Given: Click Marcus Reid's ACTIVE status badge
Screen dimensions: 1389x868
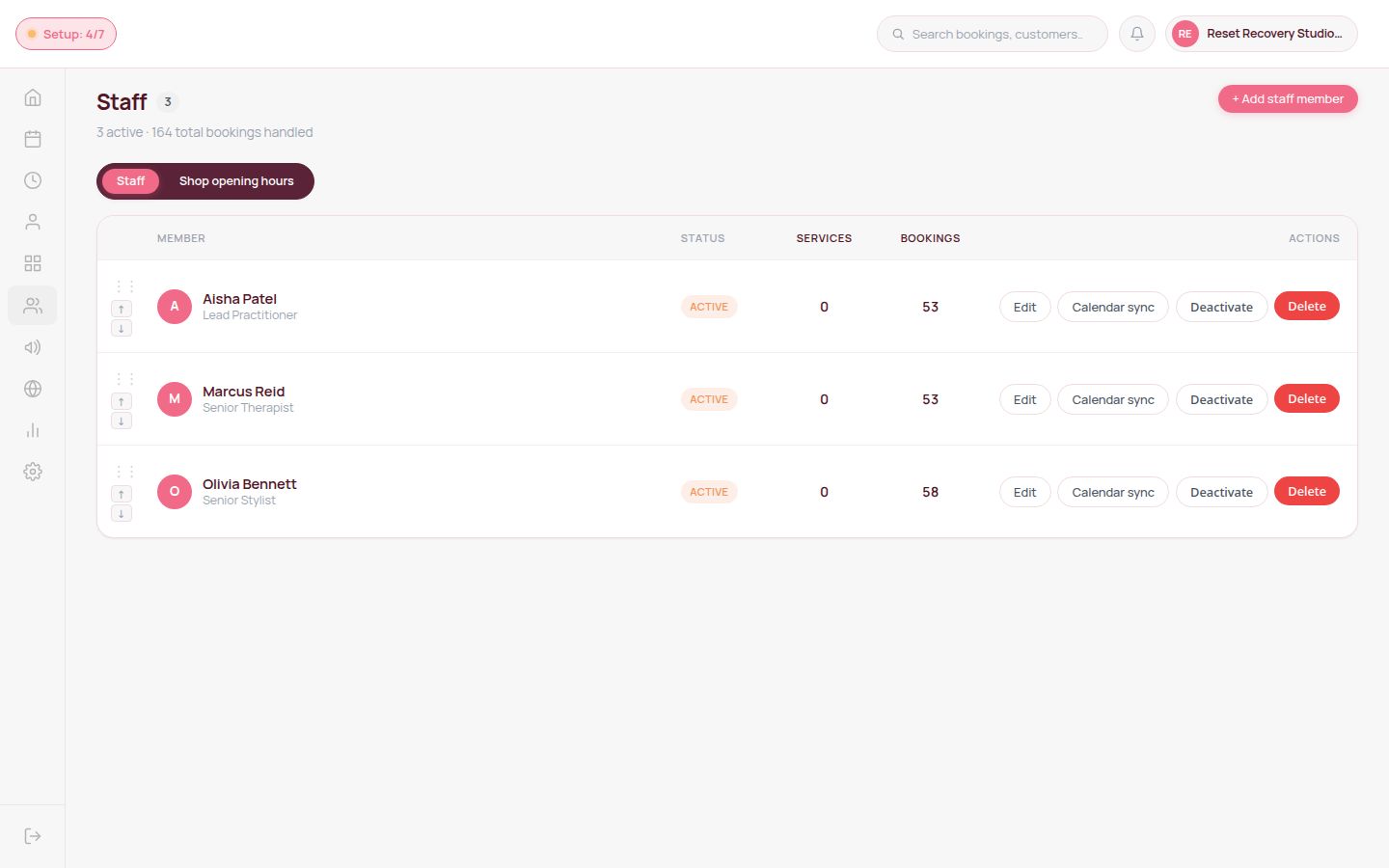Looking at the screenshot, I should point(709,399).
